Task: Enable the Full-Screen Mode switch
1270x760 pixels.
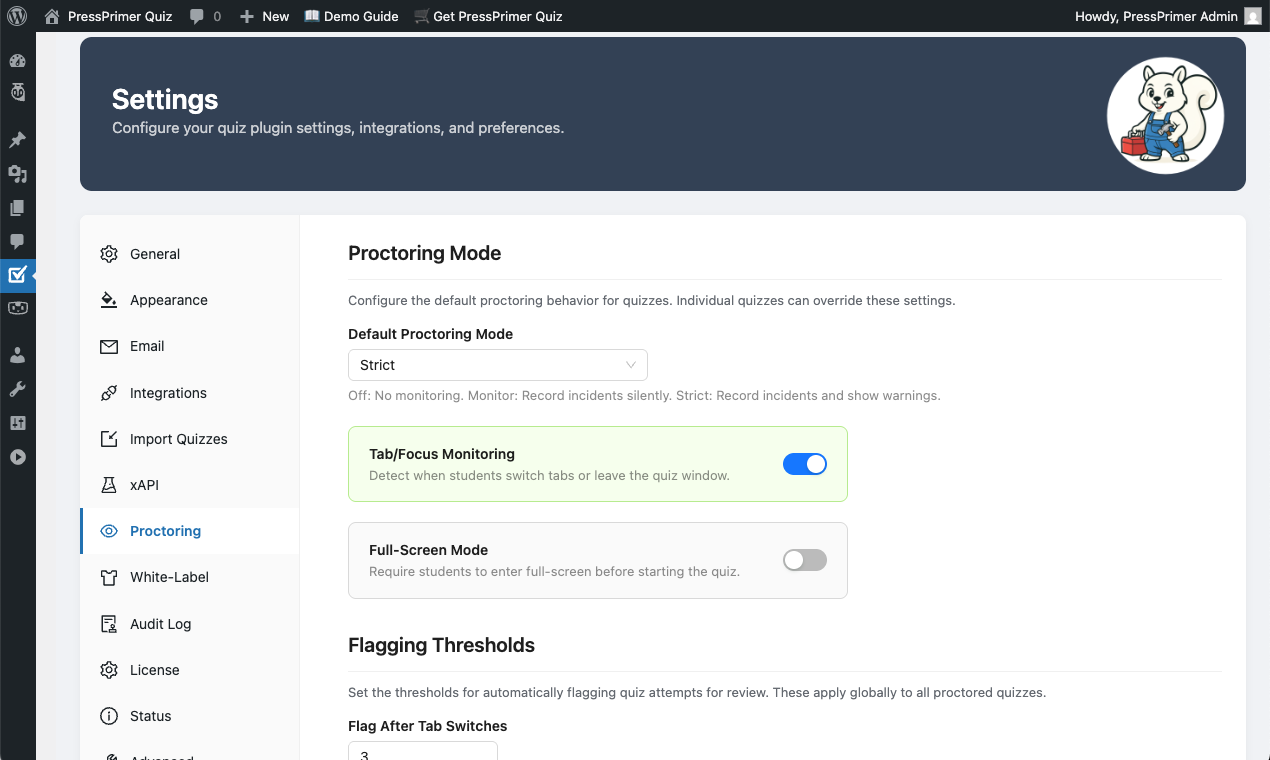Action: [x=805, y=560]
